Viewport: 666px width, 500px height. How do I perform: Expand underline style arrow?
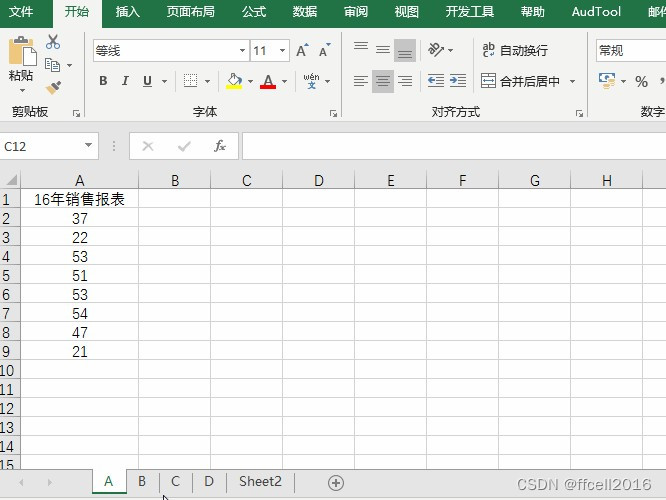(164, 81)
